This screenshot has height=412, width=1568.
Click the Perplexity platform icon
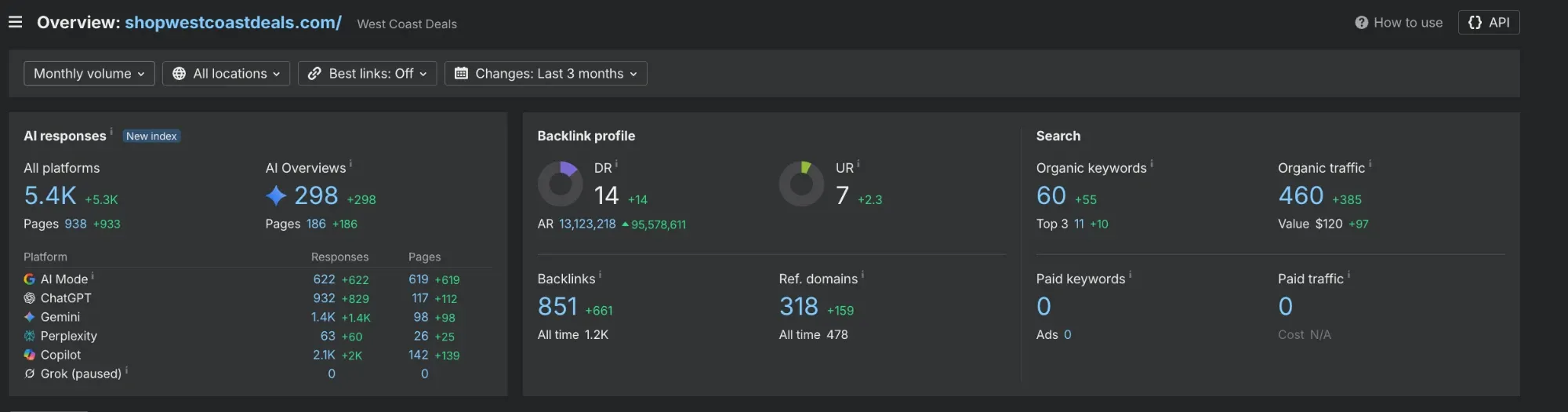coord(29,335)
